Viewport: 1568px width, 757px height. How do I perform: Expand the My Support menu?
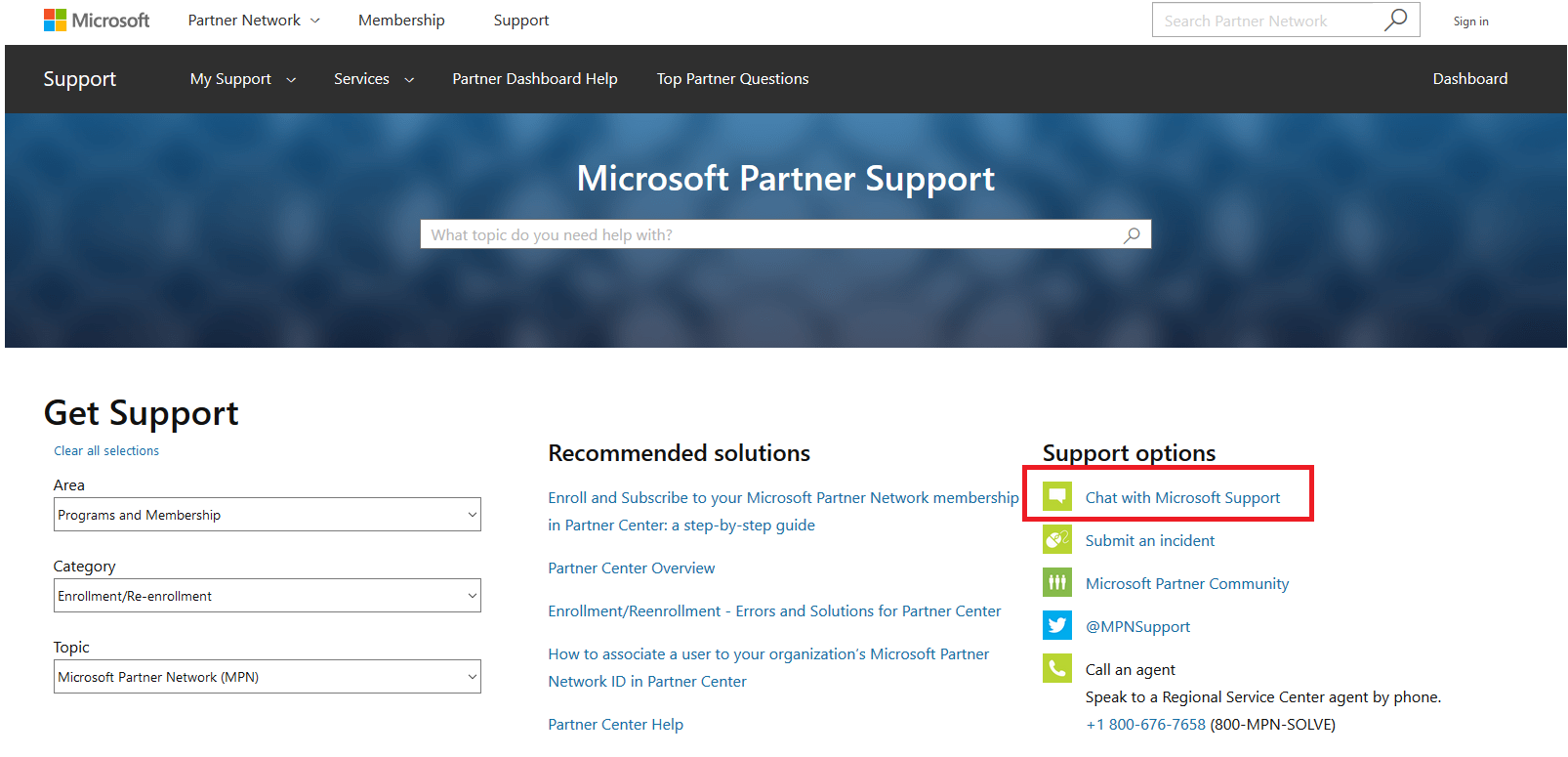(243, 79)
